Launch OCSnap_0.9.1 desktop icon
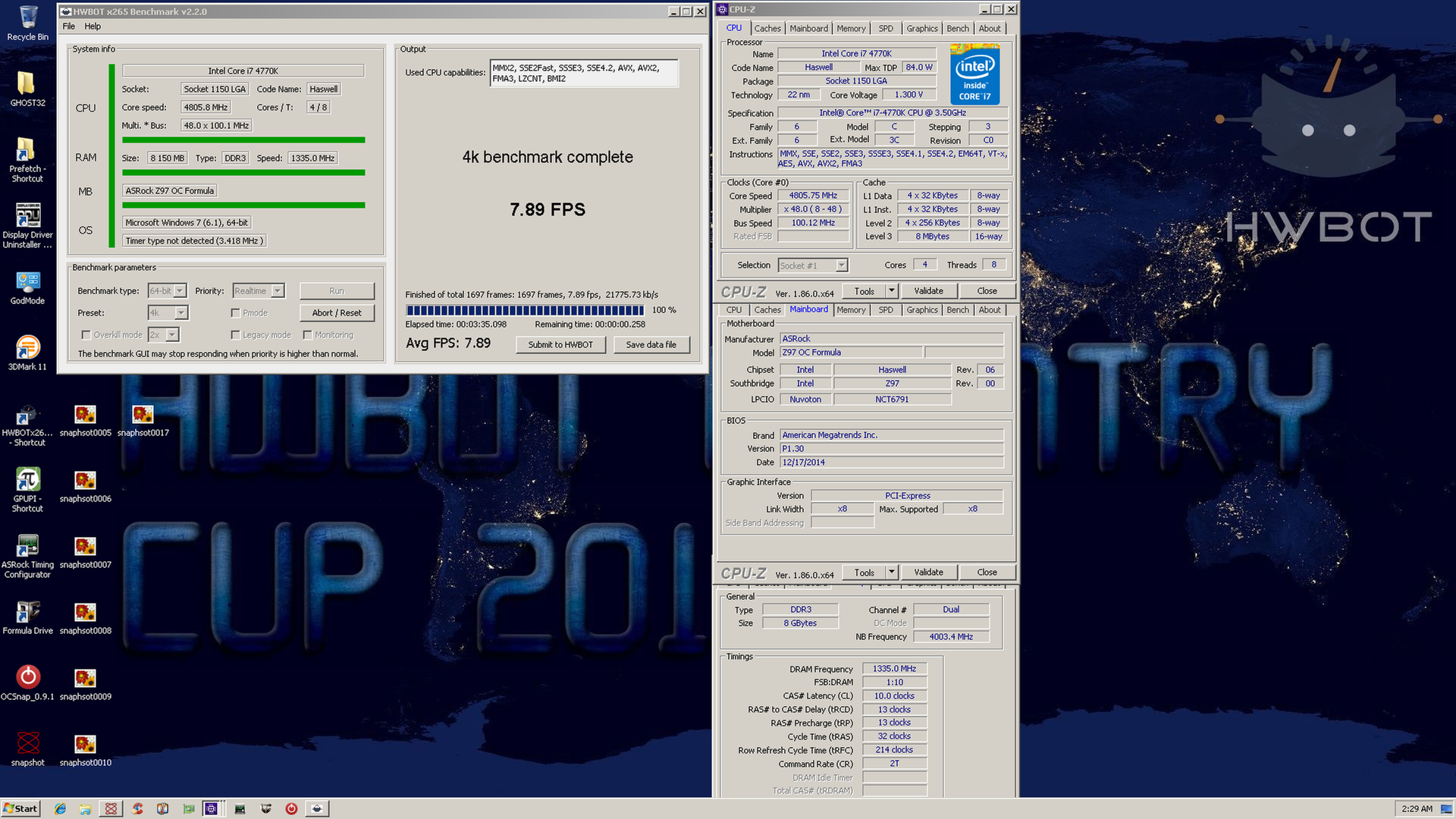The width and height of the screenshot is (1456, 819). pyautogui.click(x=28, y=682)
